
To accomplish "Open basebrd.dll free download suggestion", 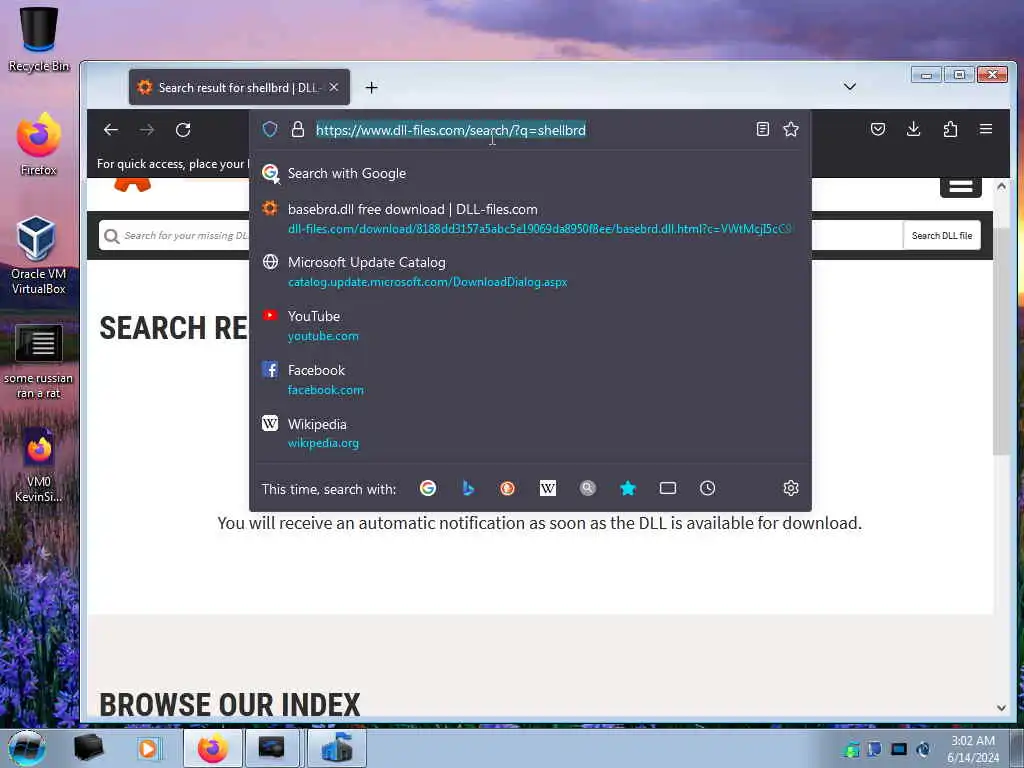I will click(x=530, y=219).
